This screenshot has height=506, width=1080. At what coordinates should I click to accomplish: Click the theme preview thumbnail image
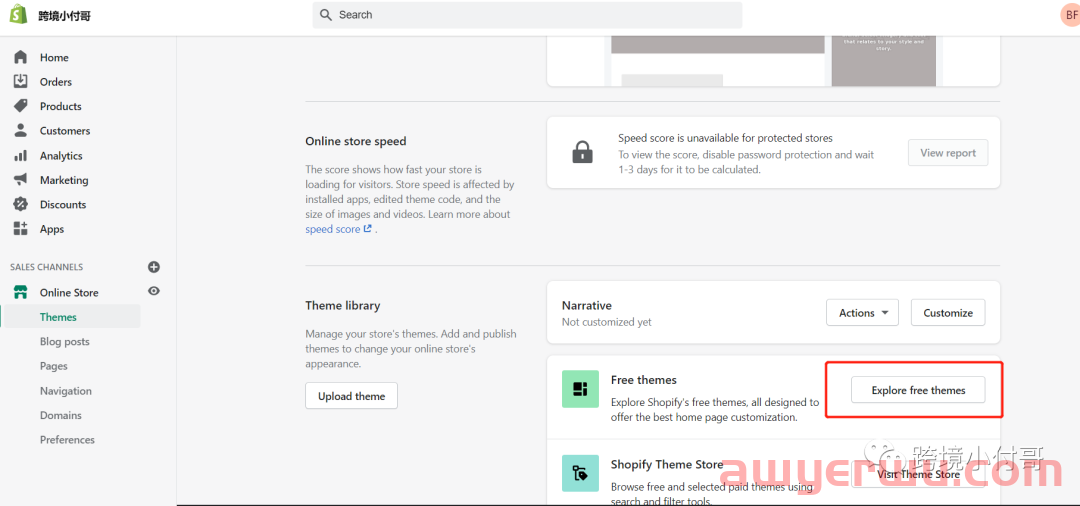pyautogui.click(x=773, y=61)
